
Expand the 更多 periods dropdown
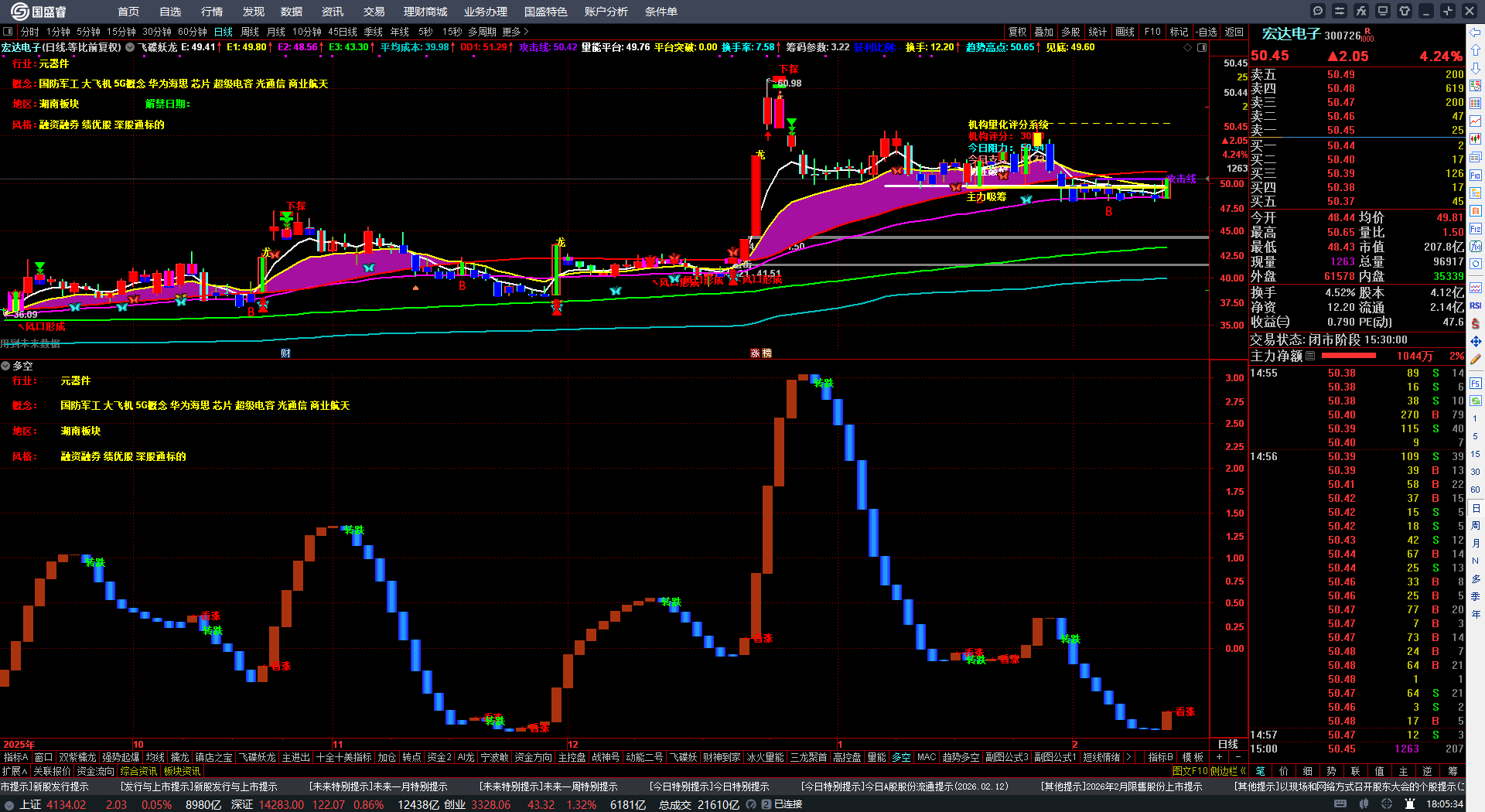(515, 32)
